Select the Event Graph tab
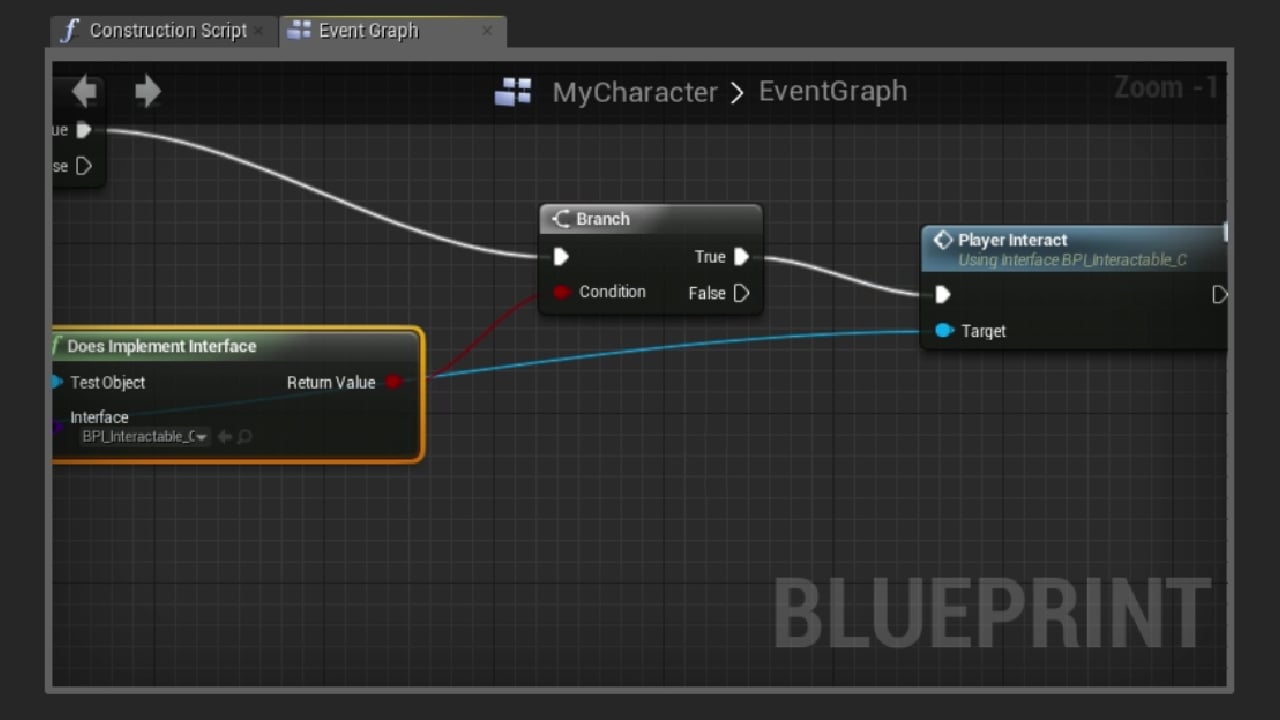 tap(368, 31)
